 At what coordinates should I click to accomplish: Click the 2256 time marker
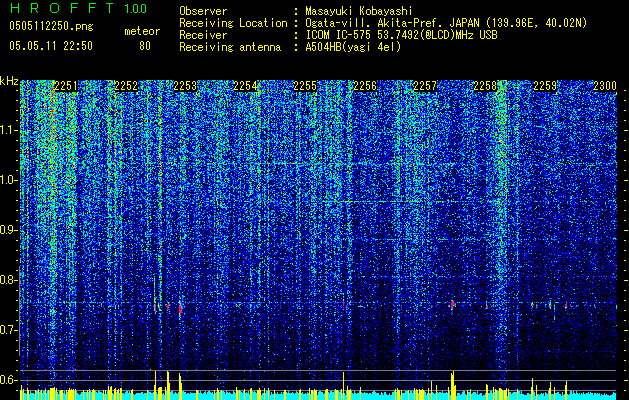point(365,86)
